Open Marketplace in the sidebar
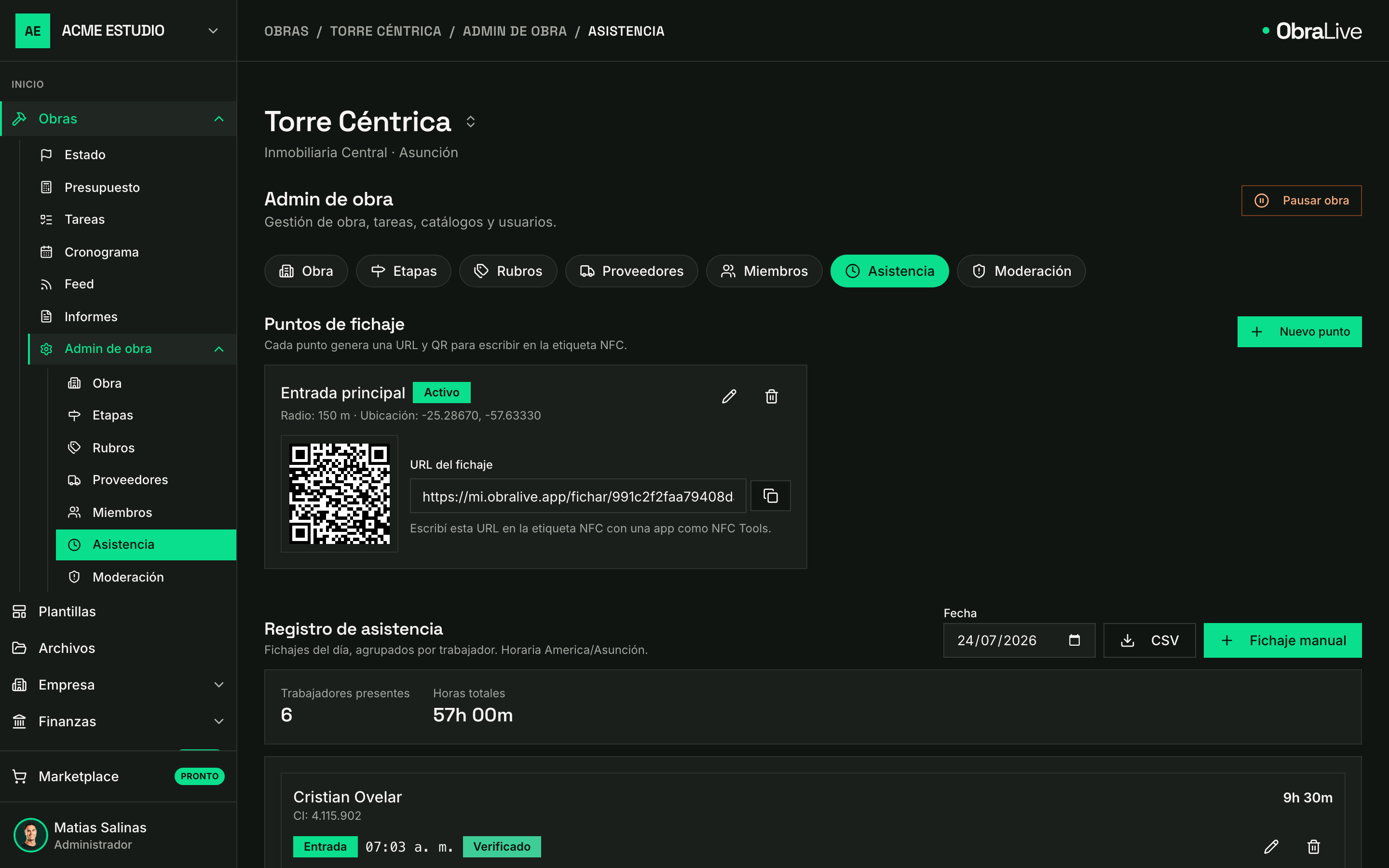 [x=118, y=776]
